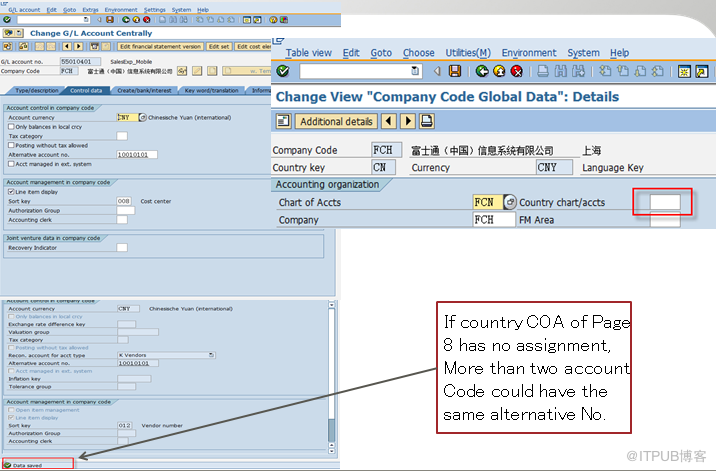
Task: Go to previous entry with left arrow icon
Action: coord(388,121)
